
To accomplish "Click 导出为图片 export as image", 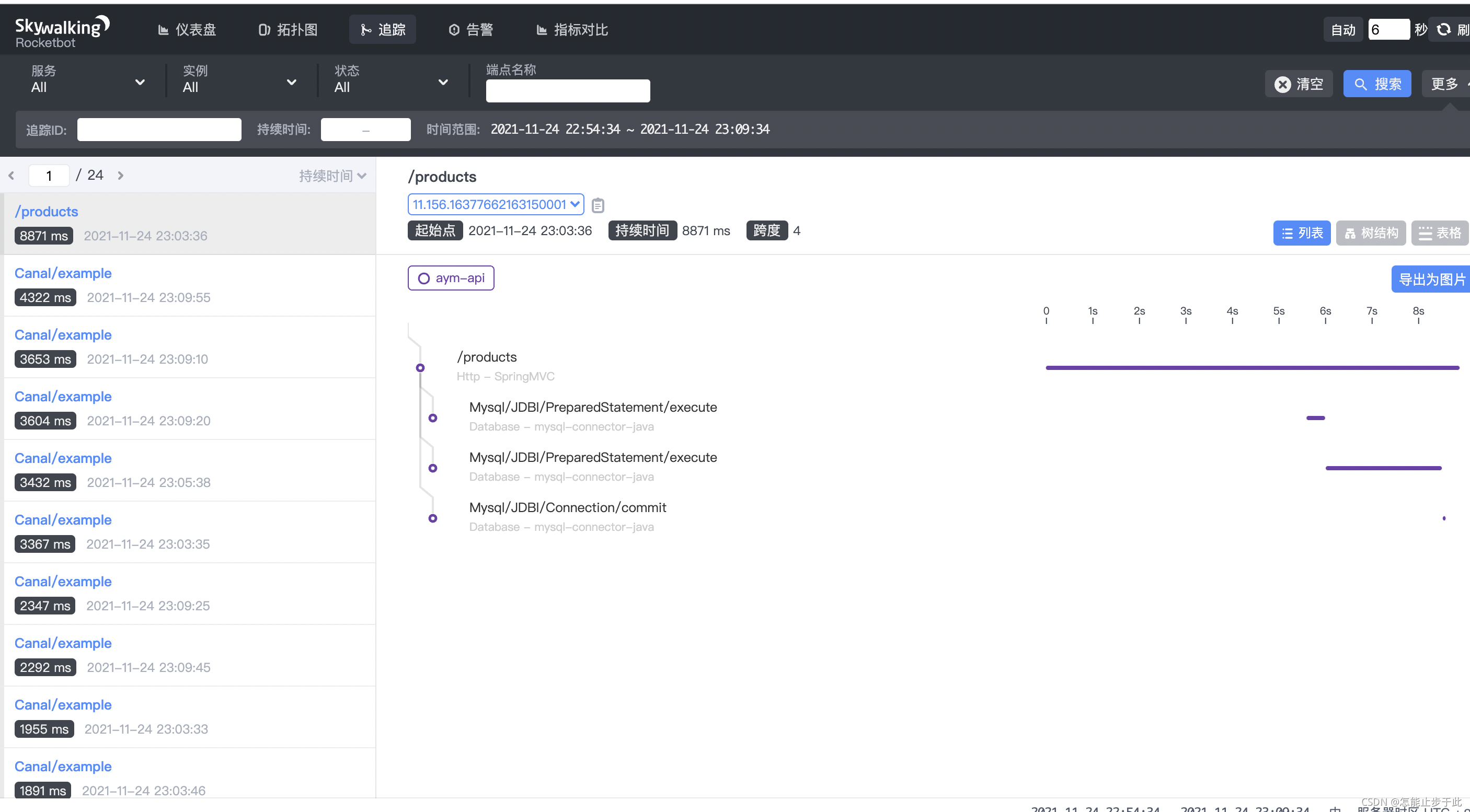I will coord(1431,279).
